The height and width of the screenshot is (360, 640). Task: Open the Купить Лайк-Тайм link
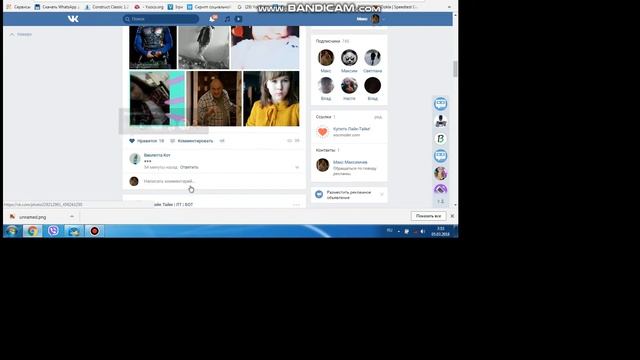(351, 129)
